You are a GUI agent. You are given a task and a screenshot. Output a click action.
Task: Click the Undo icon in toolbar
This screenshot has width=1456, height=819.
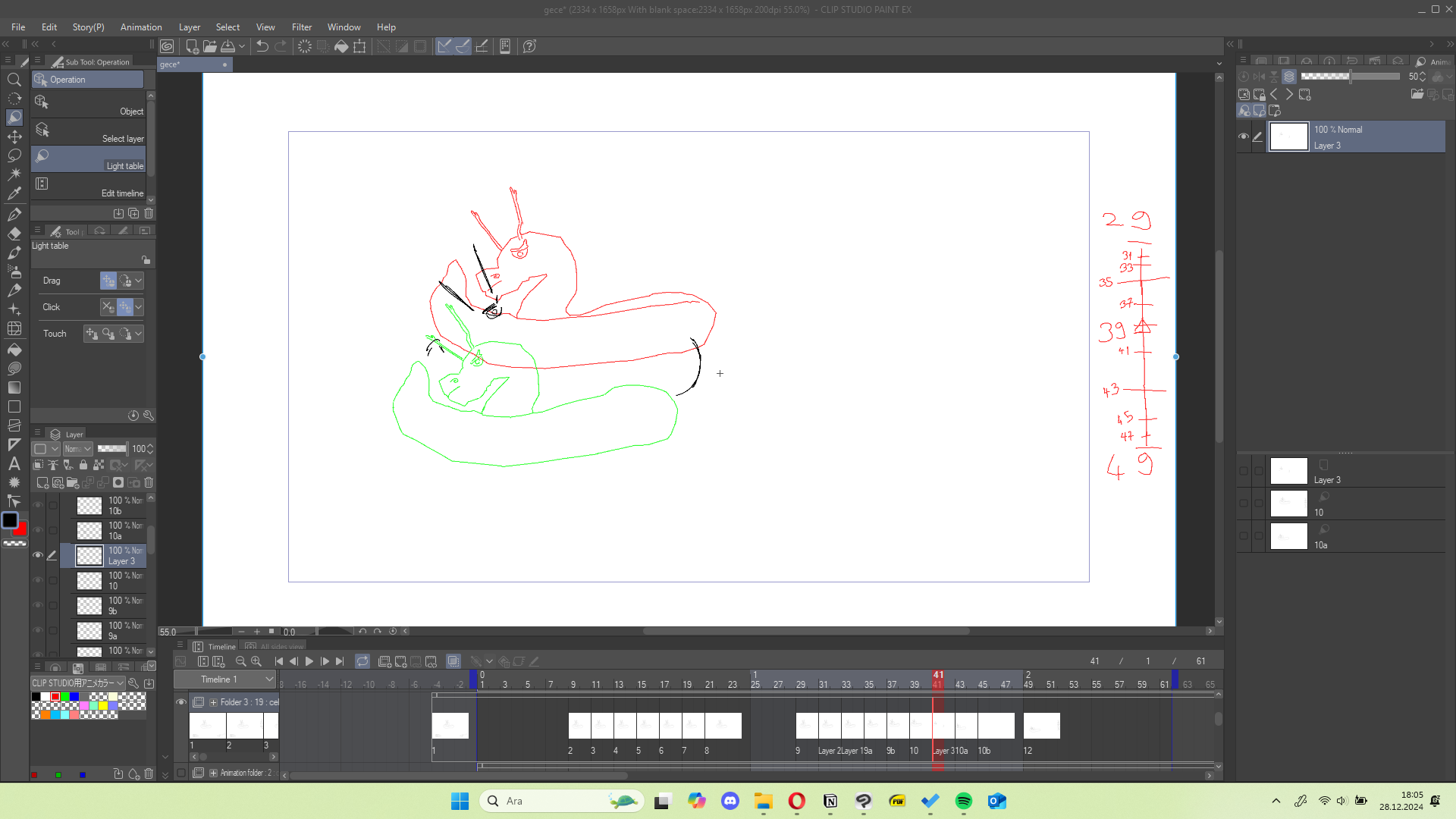point(262,46)
